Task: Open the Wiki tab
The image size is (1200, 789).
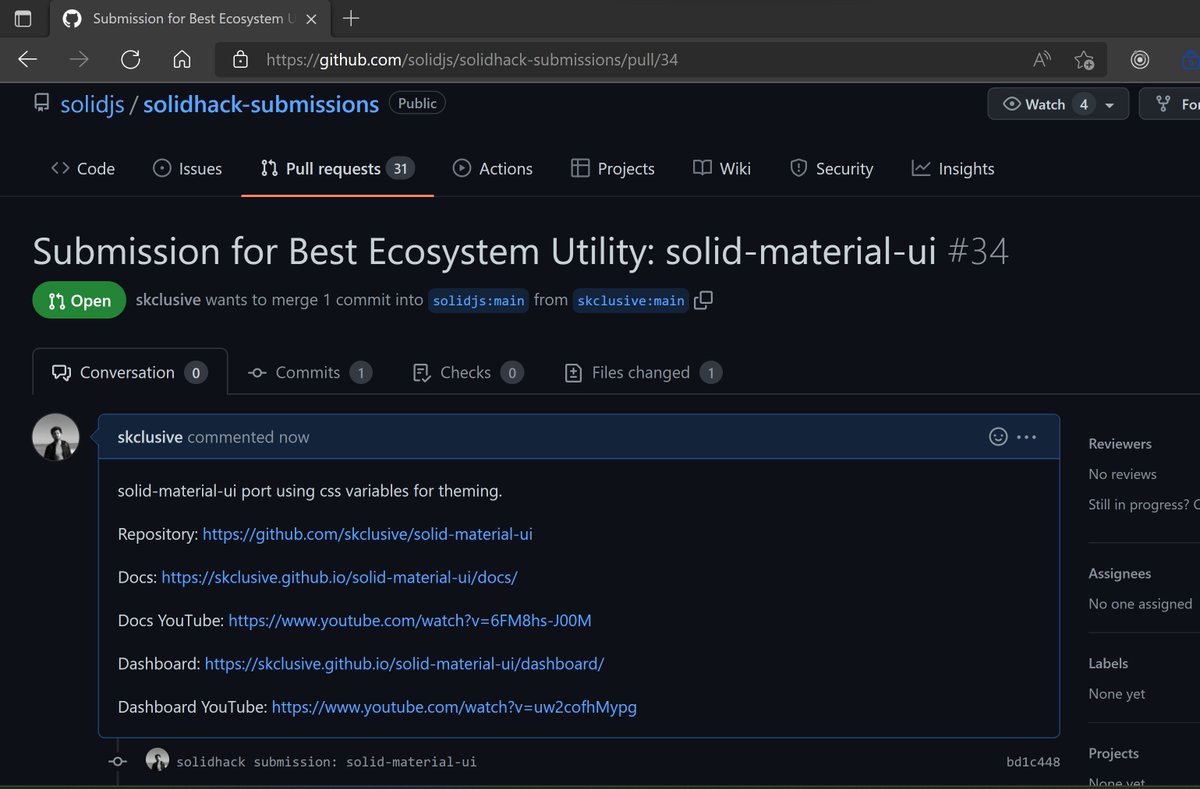Action: pyautogui.click(x=721, y=169)
